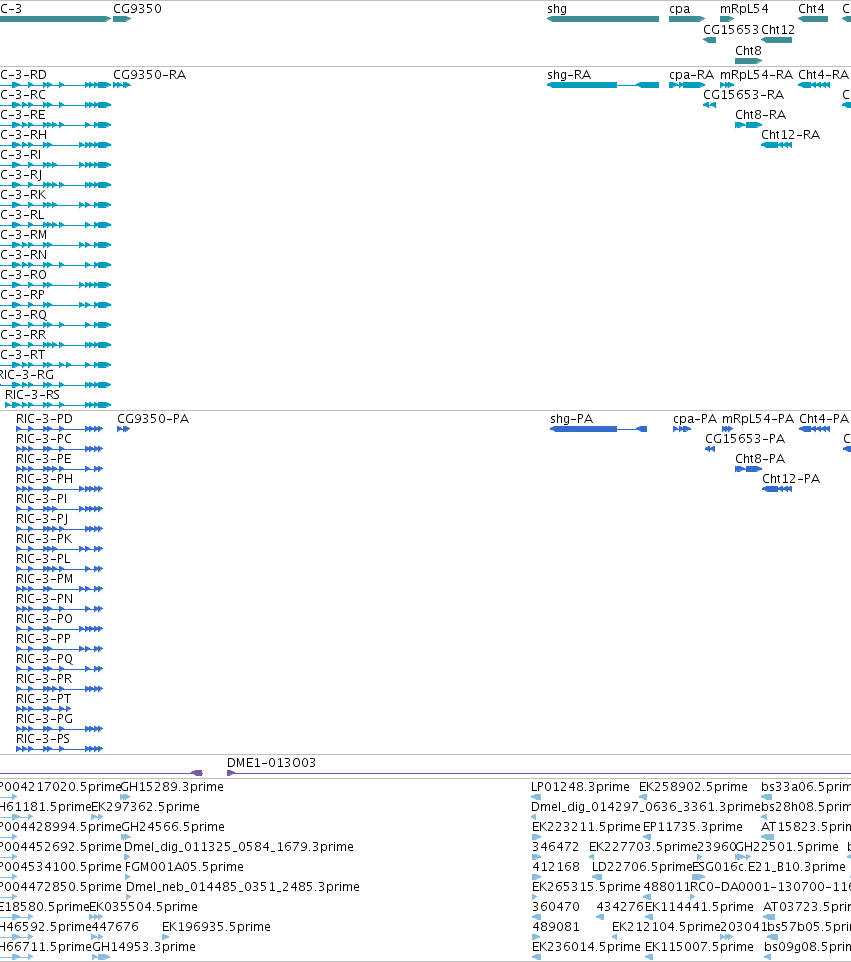Click the RIC-3-PD protein label
This screenshot has width=851, height=962.
click(x=44, y=418)
